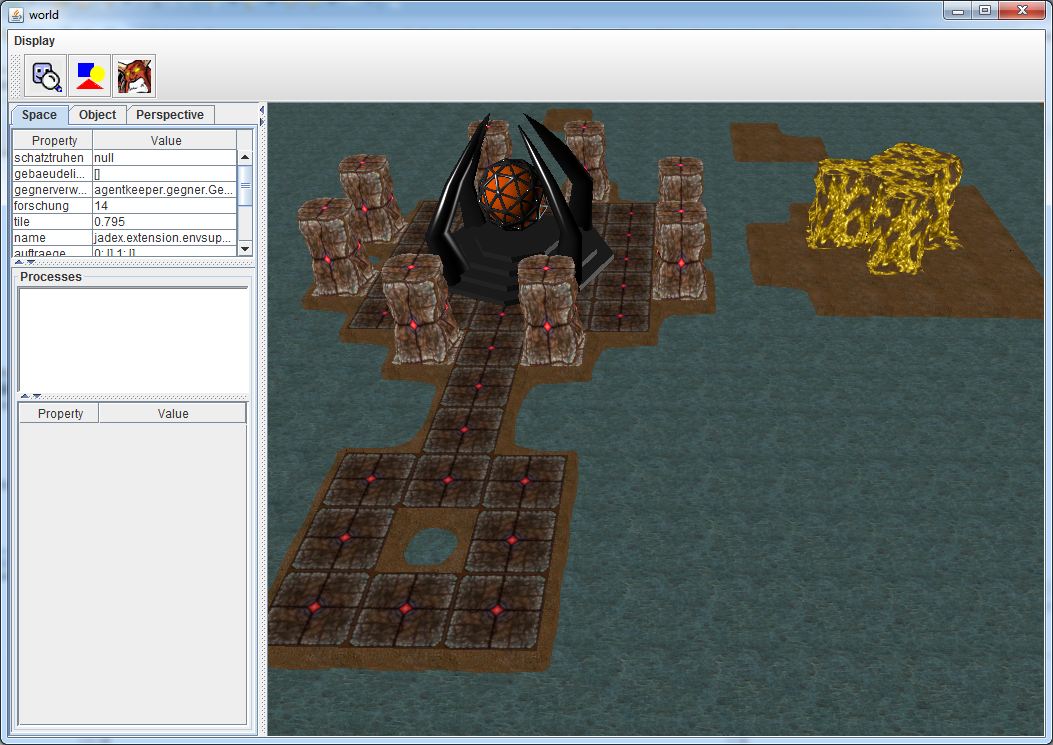Click split pane arrows above Processes
The width and height of the screenshot is (1053, 745).
click(24, 263)
